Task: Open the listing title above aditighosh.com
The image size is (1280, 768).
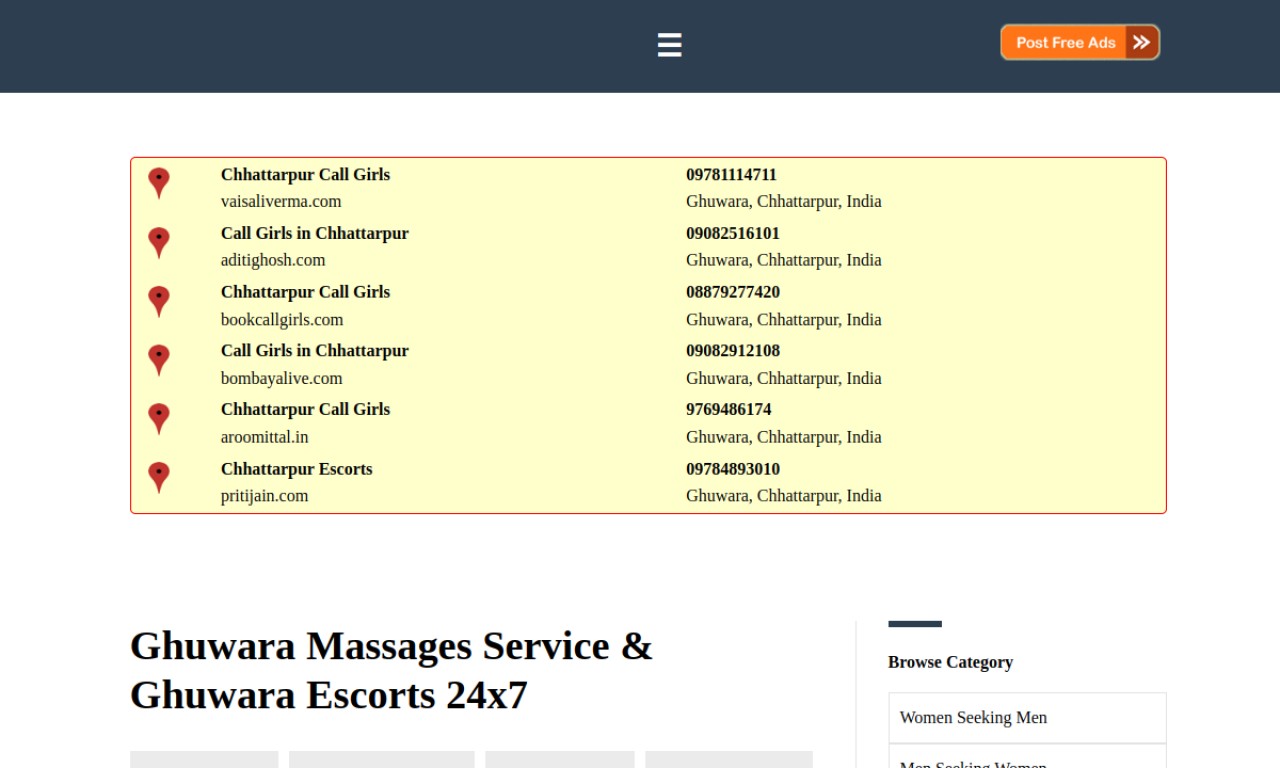Action: tap(315, 233)
